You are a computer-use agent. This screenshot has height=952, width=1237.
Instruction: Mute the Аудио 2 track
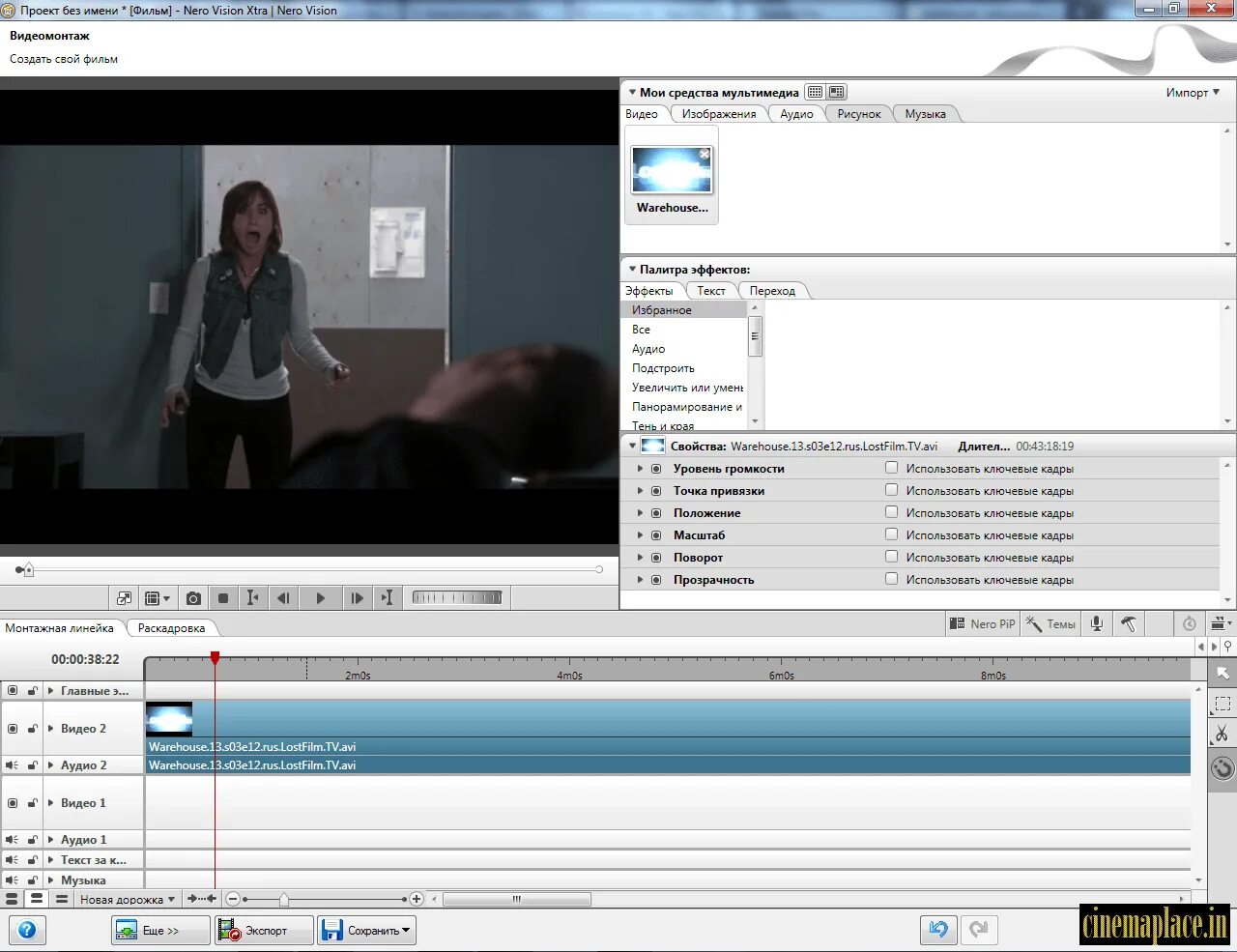[x=12, y=765]
